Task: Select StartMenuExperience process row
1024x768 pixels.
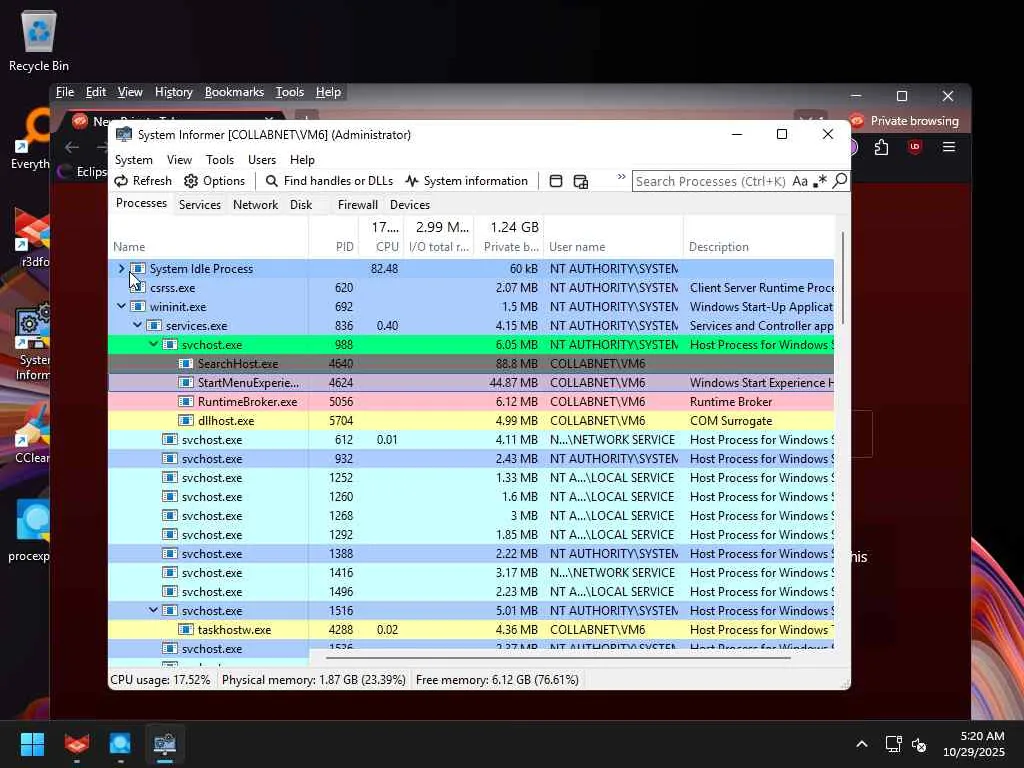Action: [x=471, y=383]
